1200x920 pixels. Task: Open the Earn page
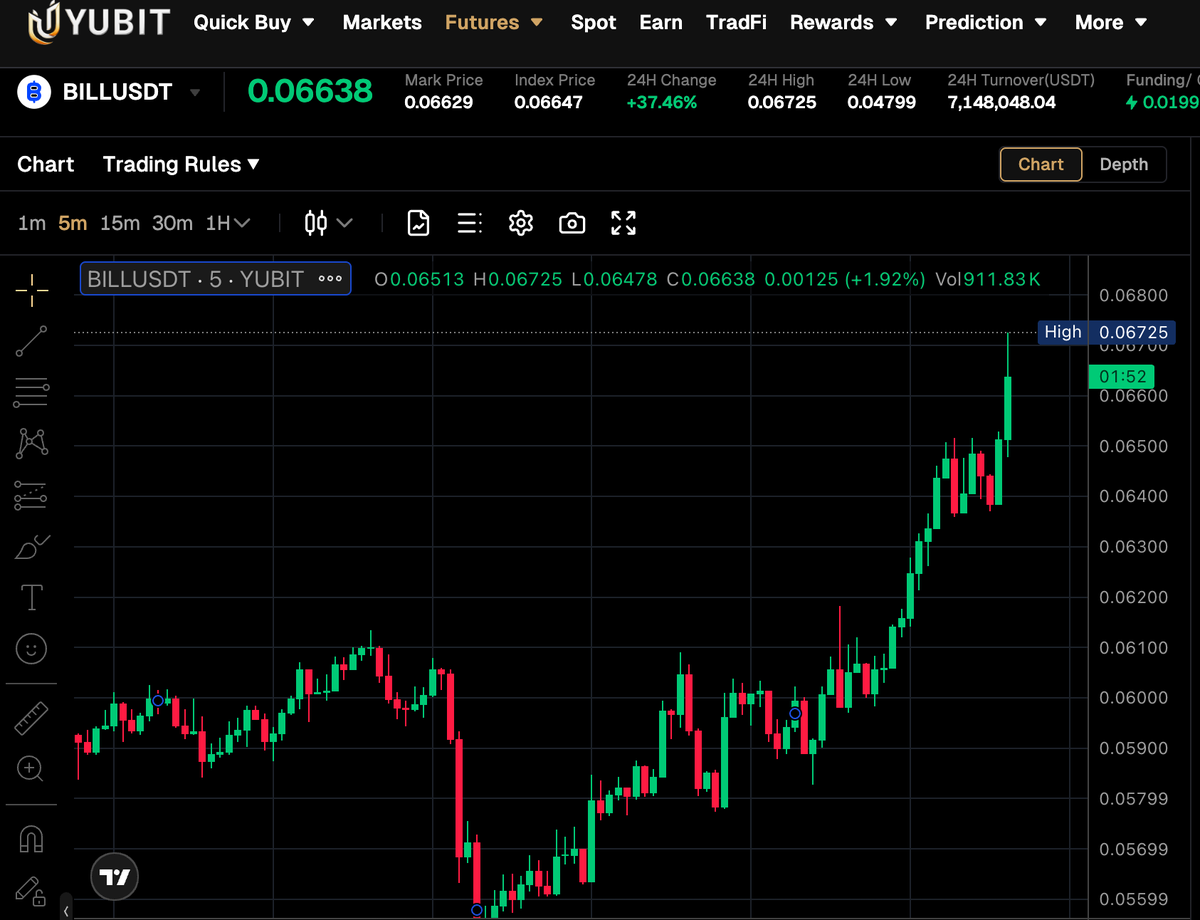pos(661,22)
